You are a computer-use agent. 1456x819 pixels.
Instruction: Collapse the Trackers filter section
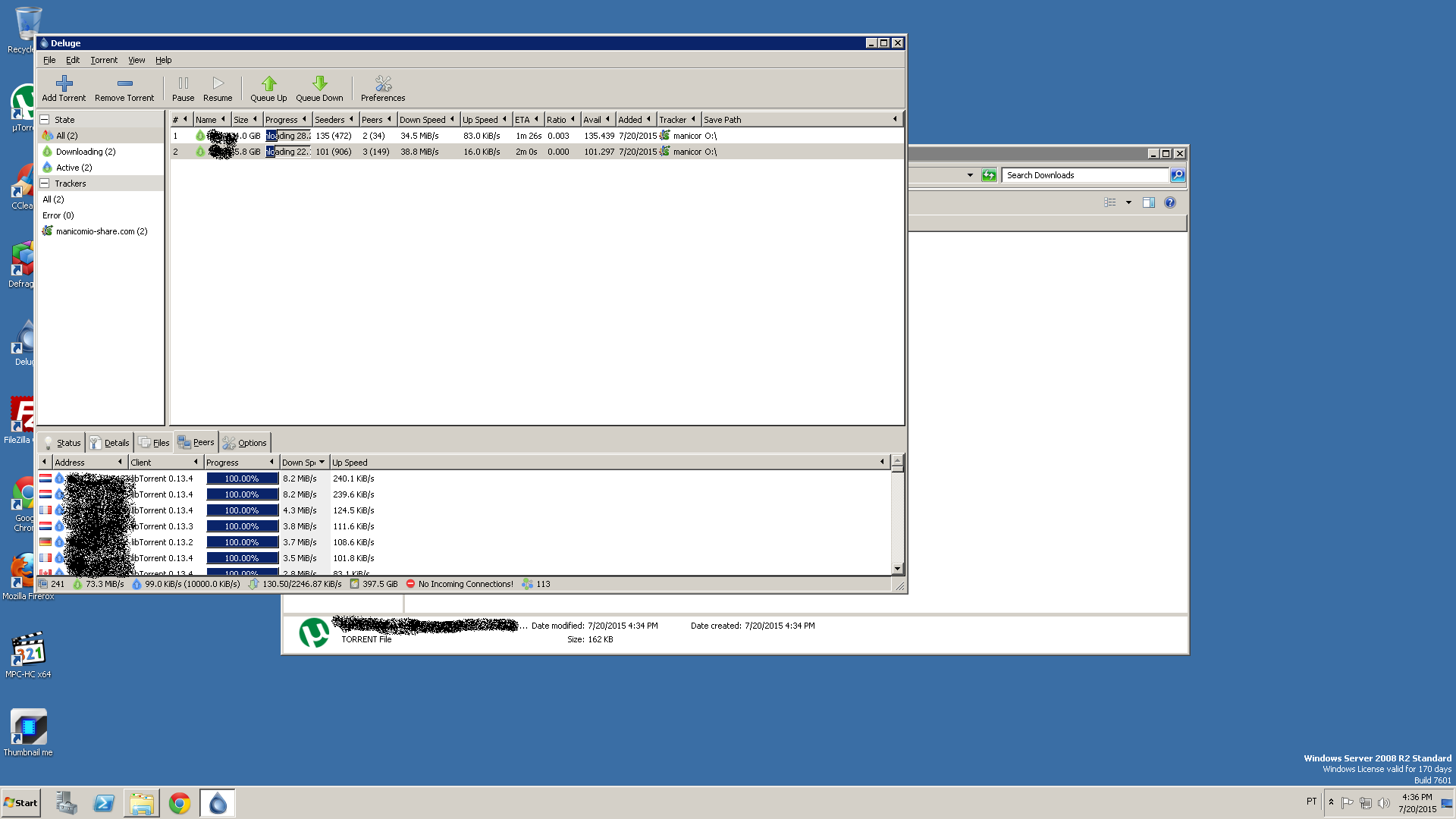click(x=45, y=184)
